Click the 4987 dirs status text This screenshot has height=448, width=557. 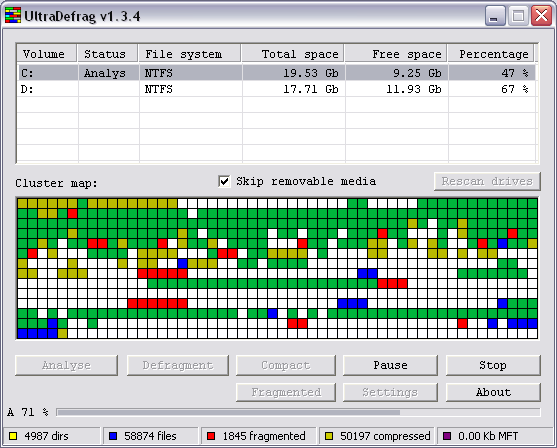point(46,436)
